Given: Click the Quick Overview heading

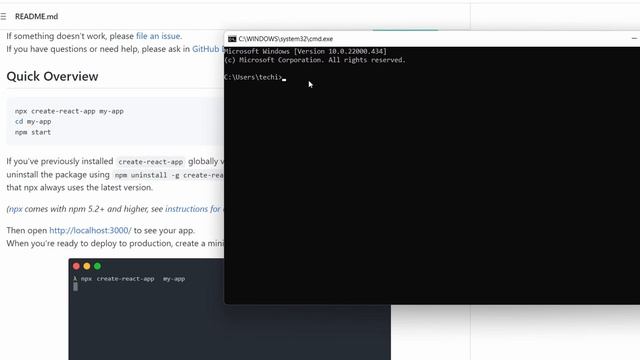Looking at the screenshot, I should 52,76.
